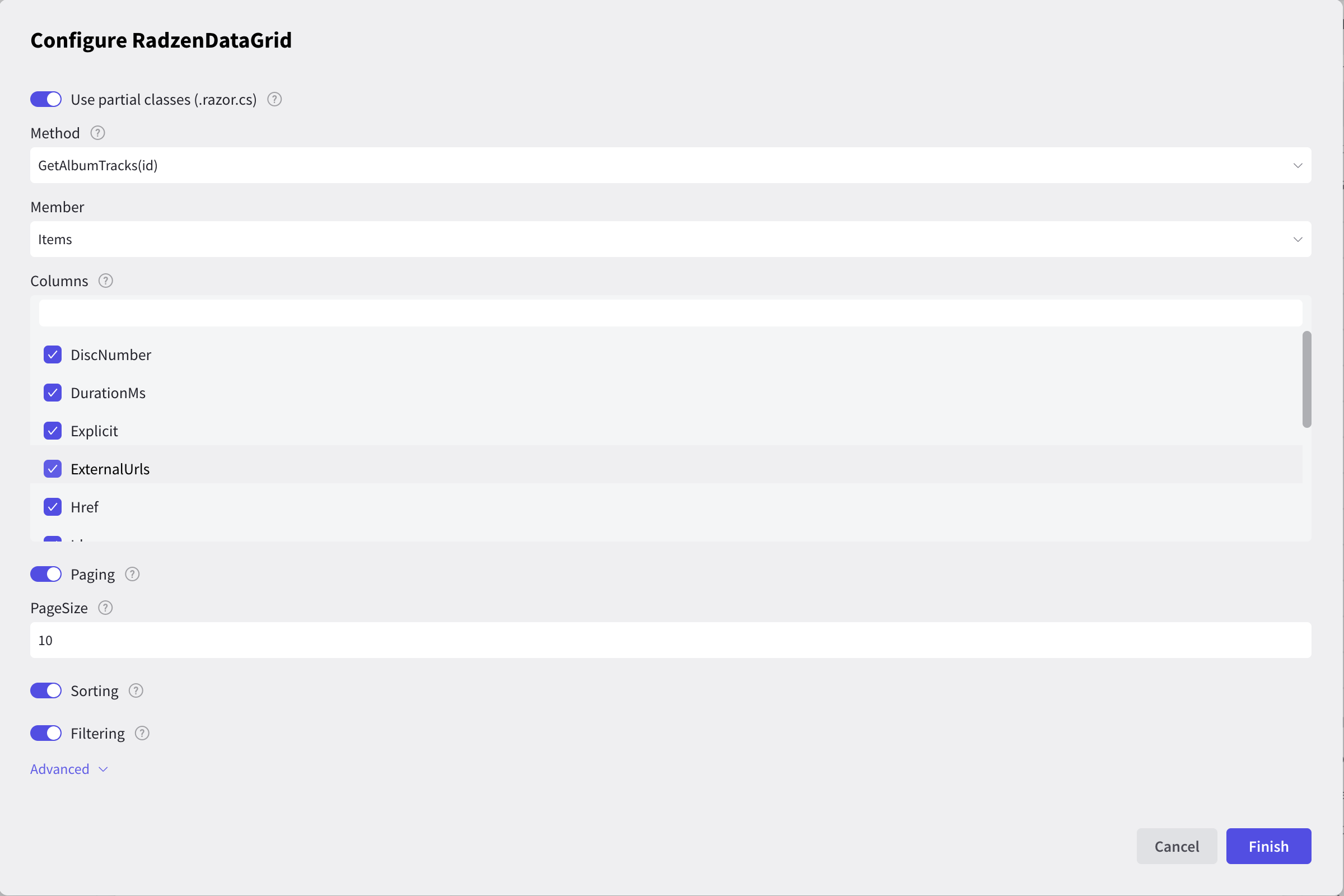Image resolution: width=1344 pixels, height=896 pixels.
Task: Toggle the Explicit column selection off
Action: (x=51, y=430)
